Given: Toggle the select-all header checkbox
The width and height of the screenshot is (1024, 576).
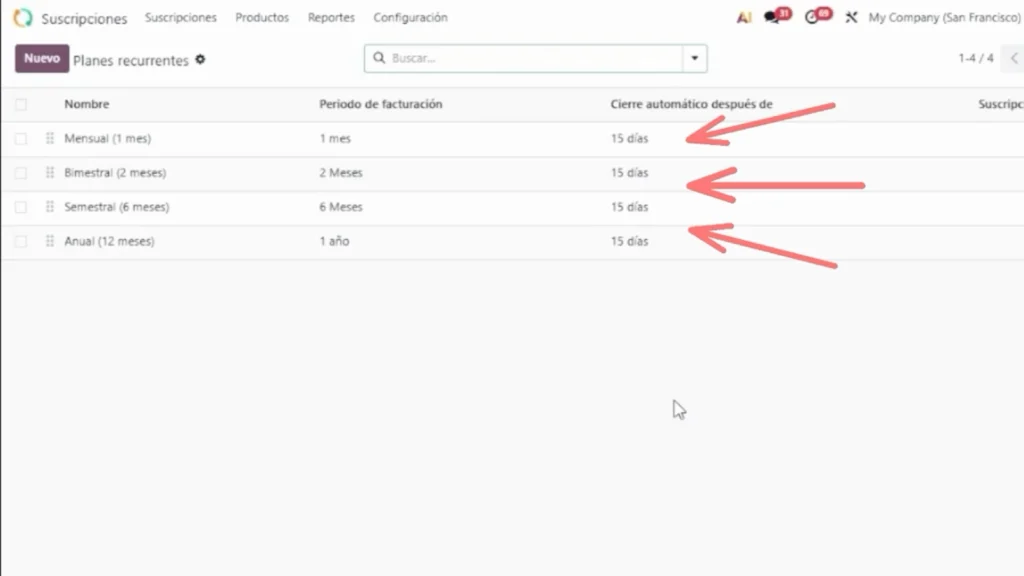Looking at the screenshot, I should click(x=21, y=104).
